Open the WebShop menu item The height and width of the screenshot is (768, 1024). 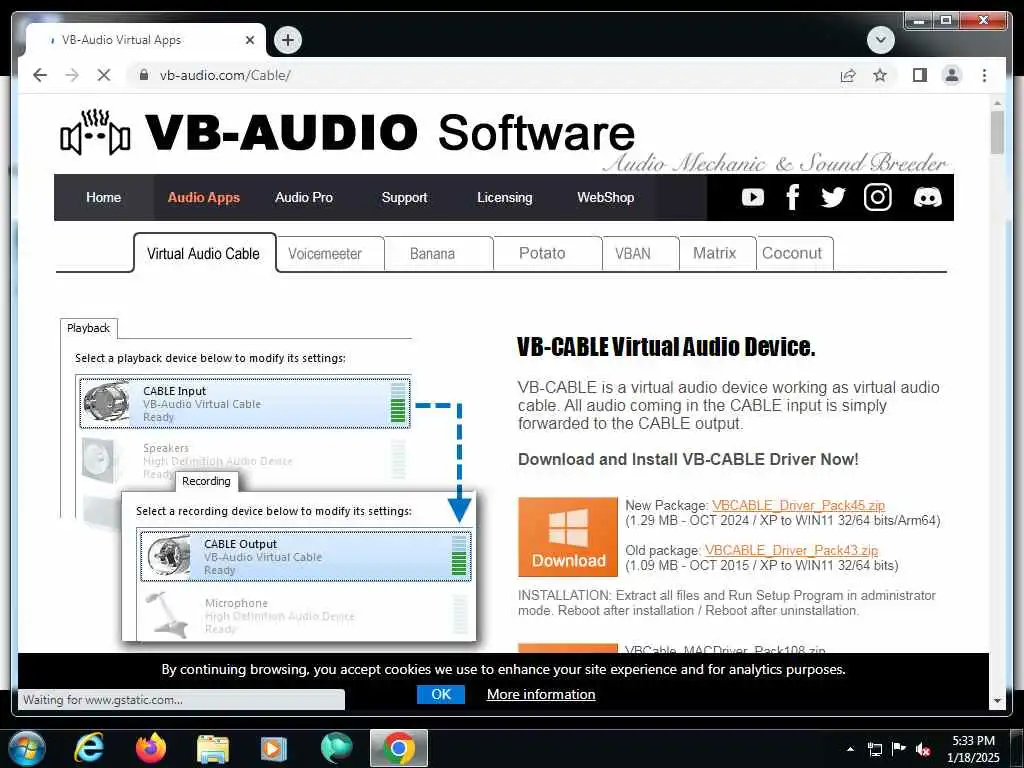click(x=605, y=197)
